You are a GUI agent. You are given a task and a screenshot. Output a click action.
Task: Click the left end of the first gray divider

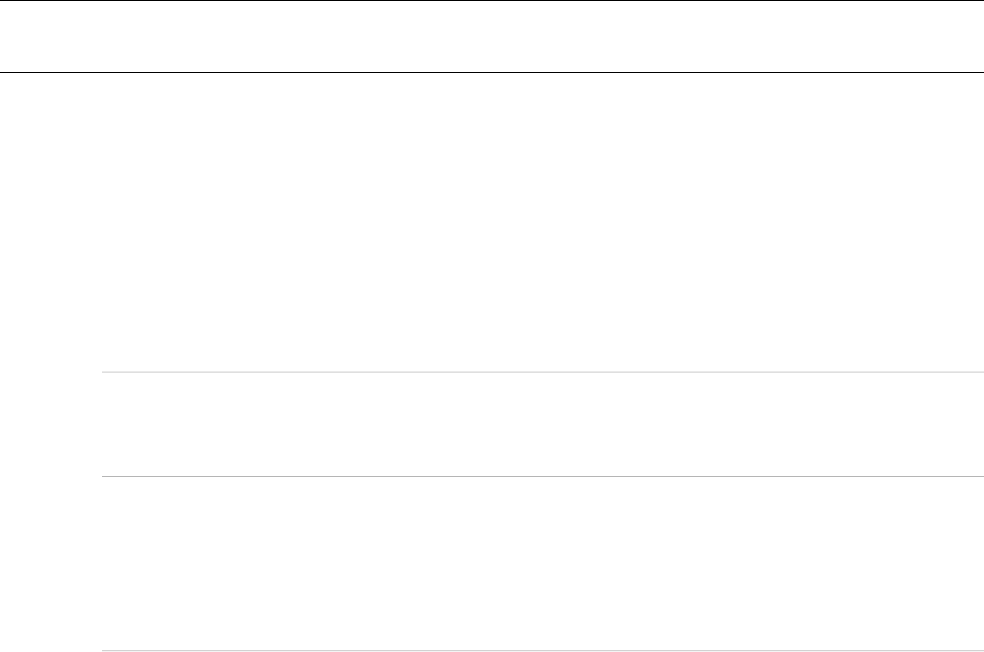(x=108, y=373)
